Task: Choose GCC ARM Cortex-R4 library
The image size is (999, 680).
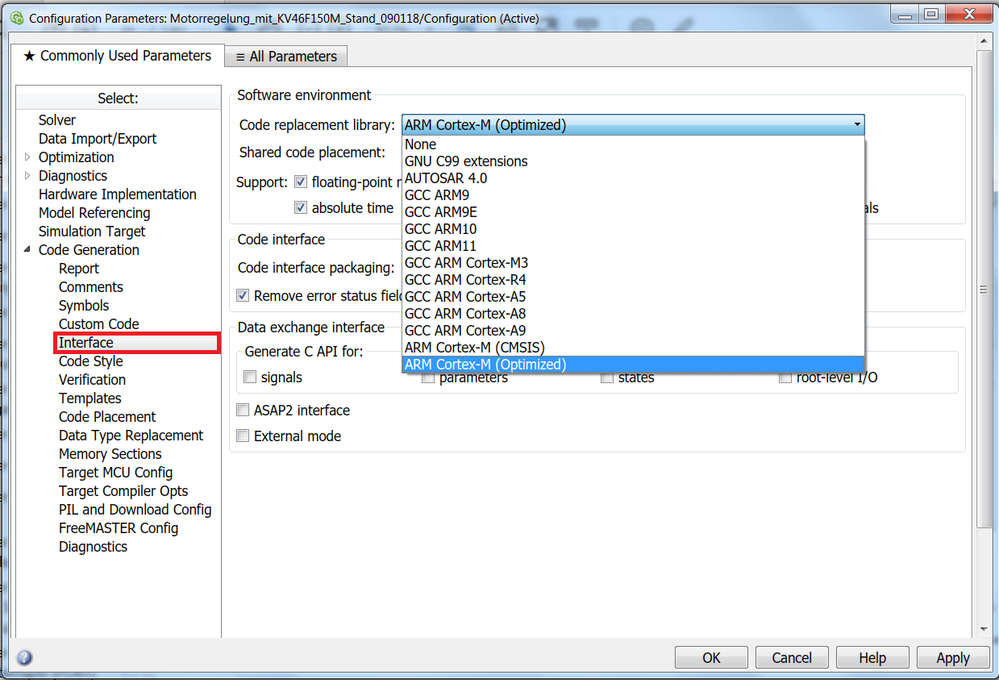Action: click(633, 280)
